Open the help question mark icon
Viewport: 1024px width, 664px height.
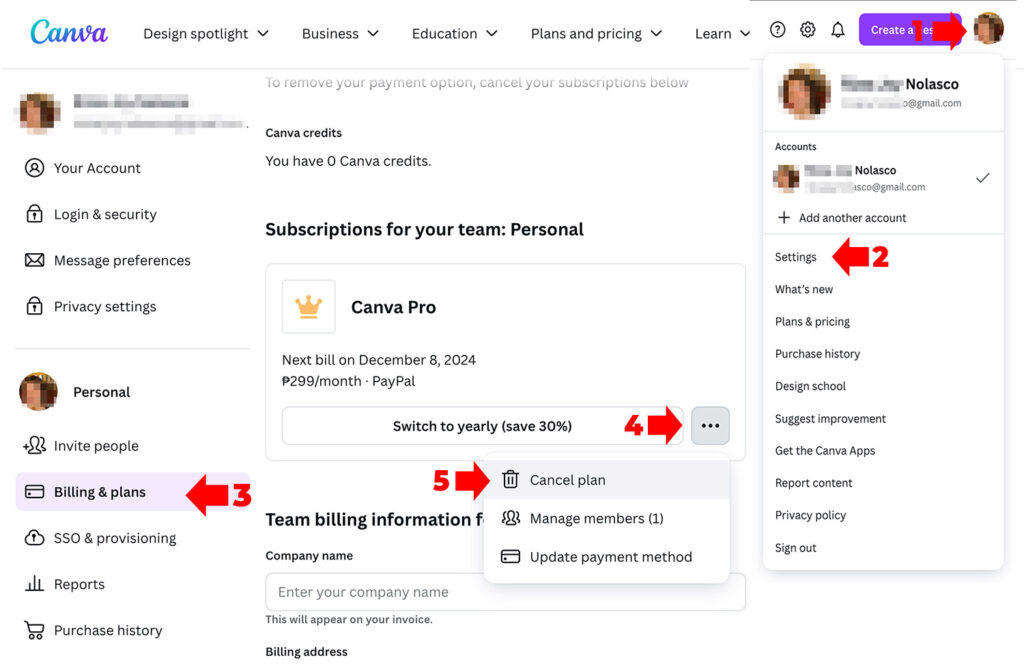click(x=778, y=29)
